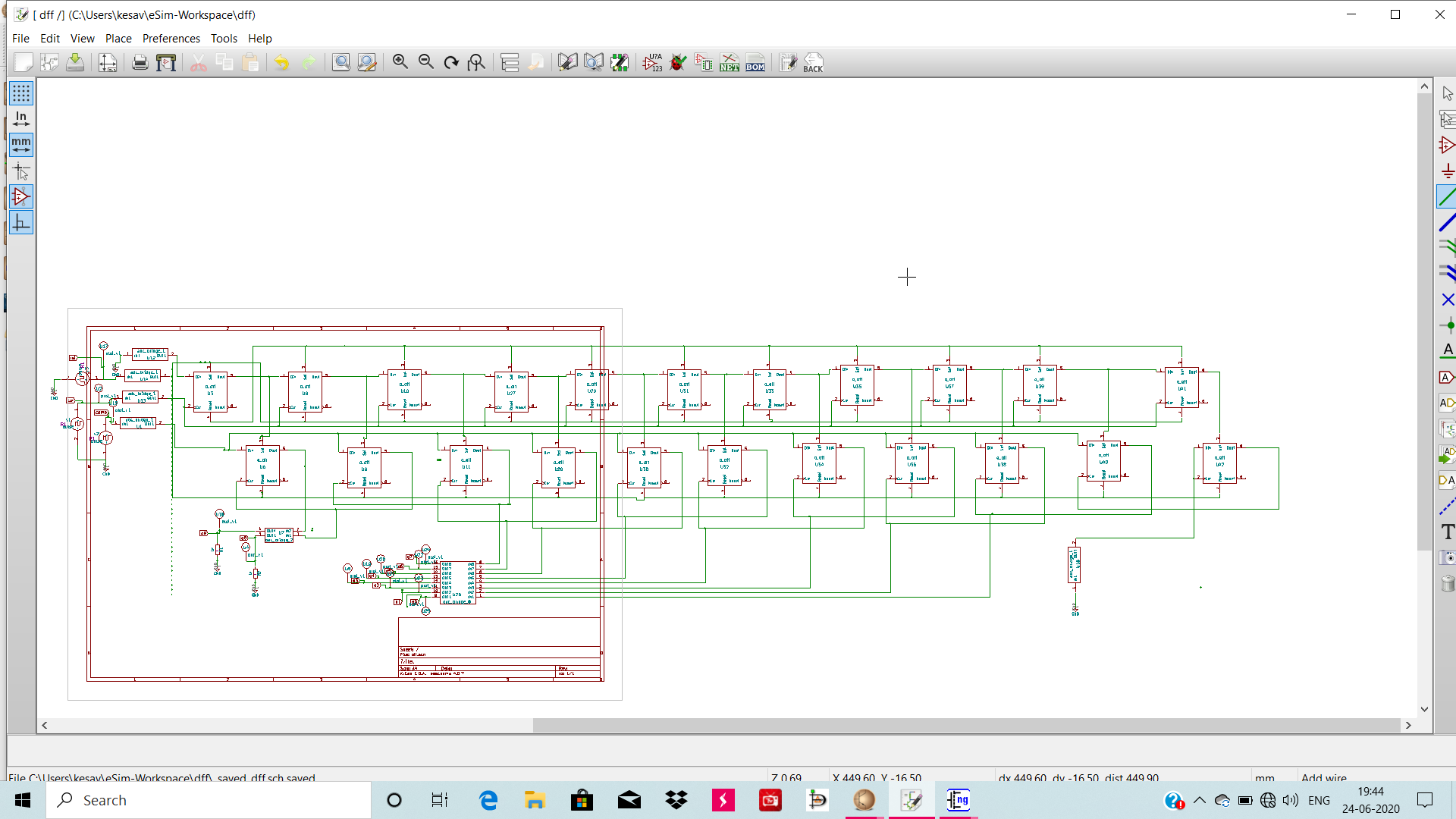Run electrical rules check ladybug icon
This screenshot has width=1456, height=819.
pyautogui.click(x=678, y=63)
